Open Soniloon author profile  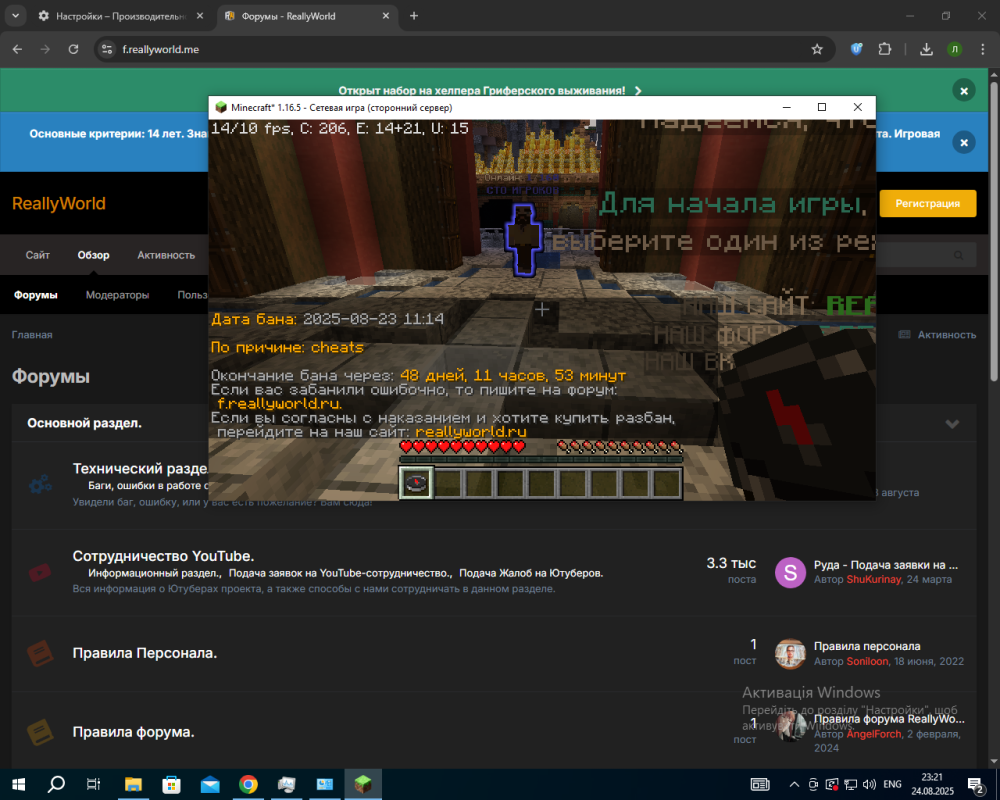coord(867,662)
